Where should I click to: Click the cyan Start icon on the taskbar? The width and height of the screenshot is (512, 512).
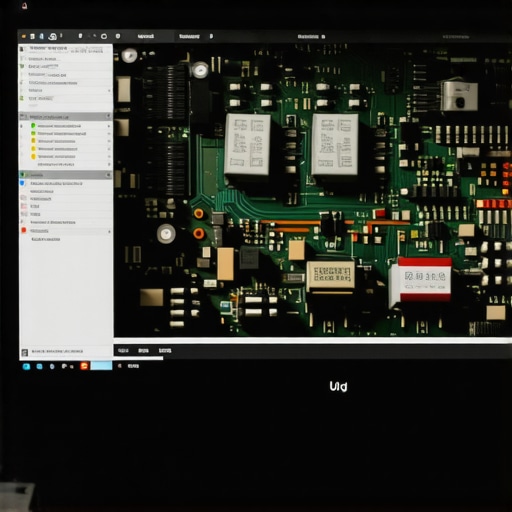26,367
